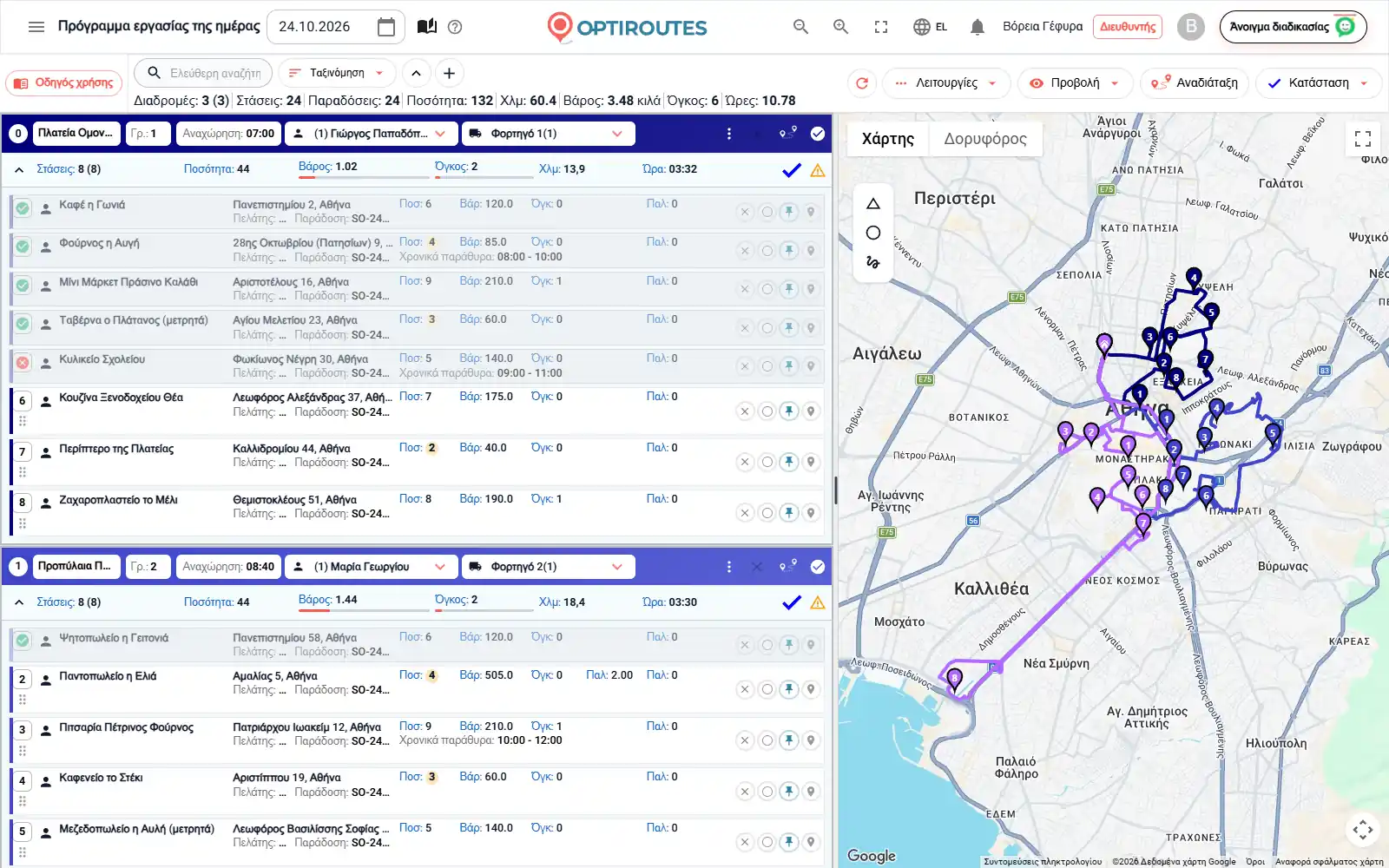Open the notifications bell
Viewport: 1389px width, 868px height.
(x=978, y=27)
